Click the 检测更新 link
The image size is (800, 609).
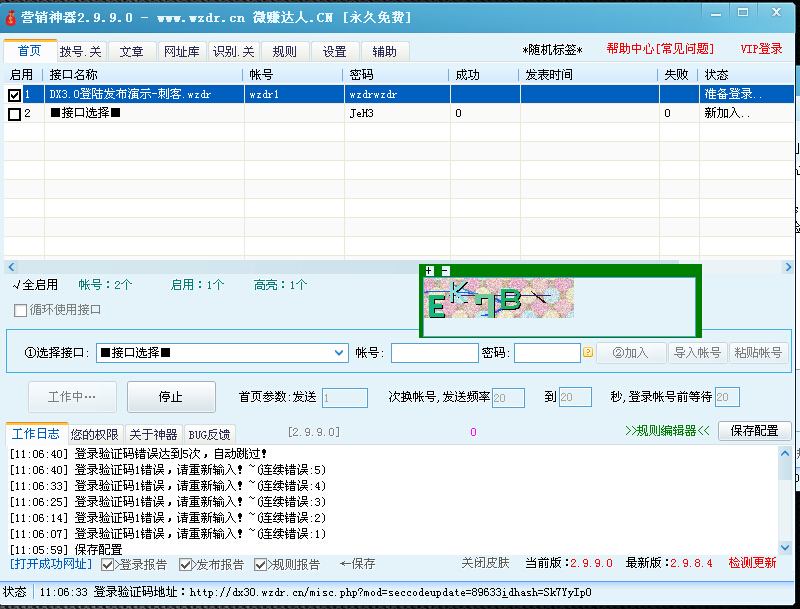pos(752,563)
